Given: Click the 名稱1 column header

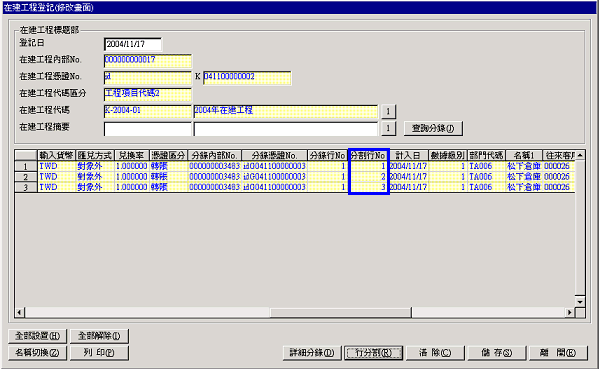Looking at the screenshot, I should coord(524,155).
